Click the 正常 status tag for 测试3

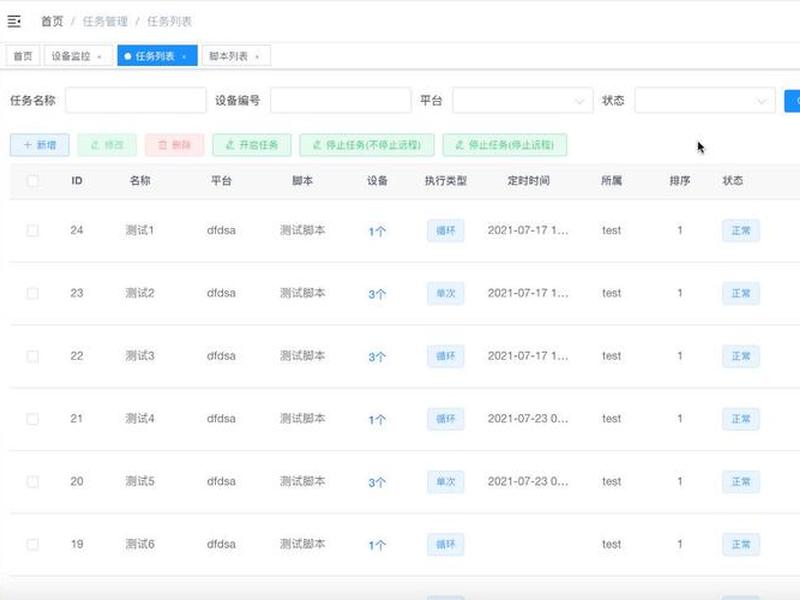click(x=741, y=356)
